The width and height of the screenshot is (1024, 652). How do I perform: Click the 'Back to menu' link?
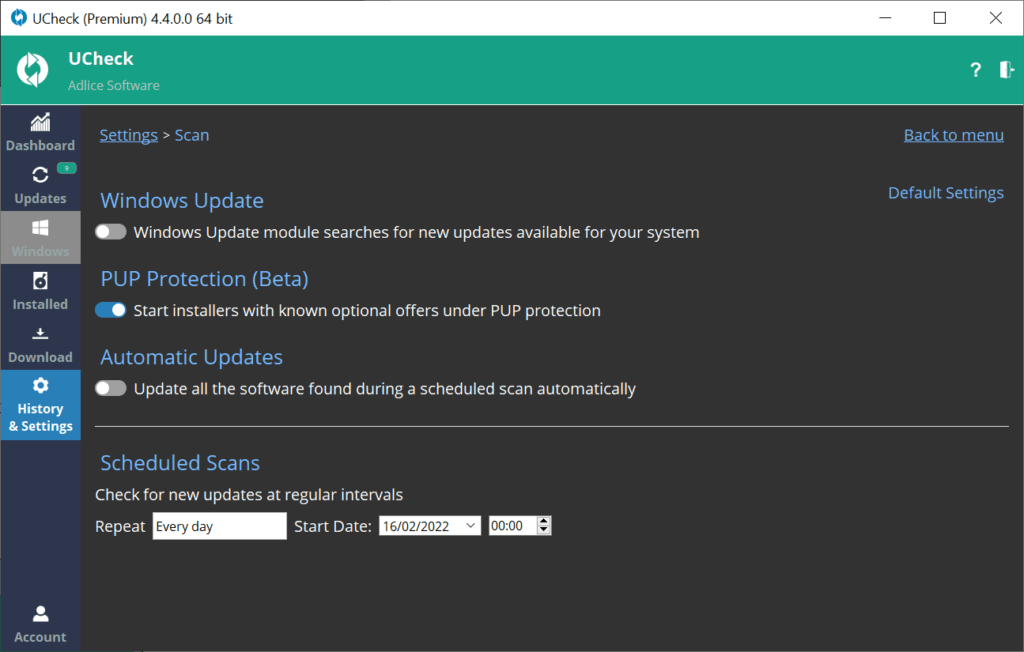point(953,135)
